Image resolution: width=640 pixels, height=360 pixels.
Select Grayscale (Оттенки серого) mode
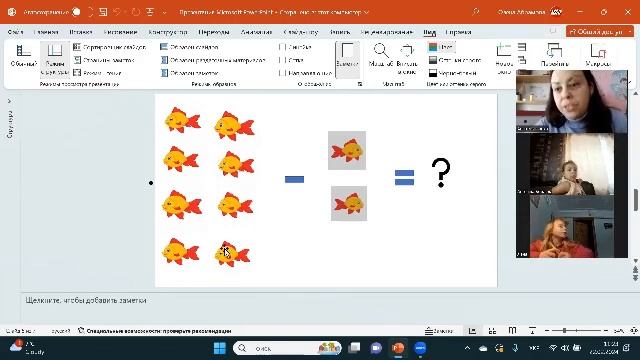coord(455,60)
